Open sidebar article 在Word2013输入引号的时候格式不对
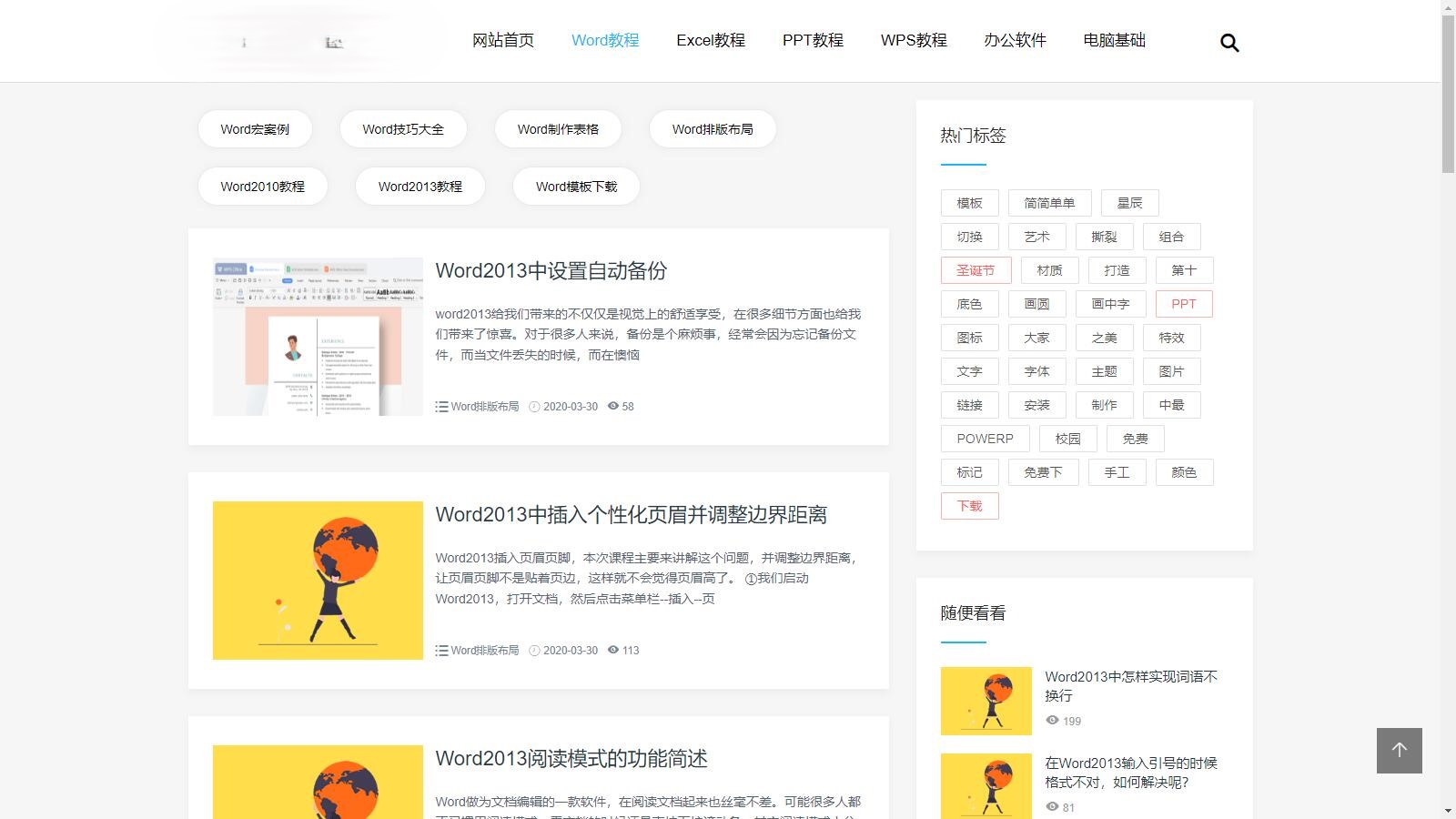This screenshot has width=1456, height=819. (x=1131, y=773)
